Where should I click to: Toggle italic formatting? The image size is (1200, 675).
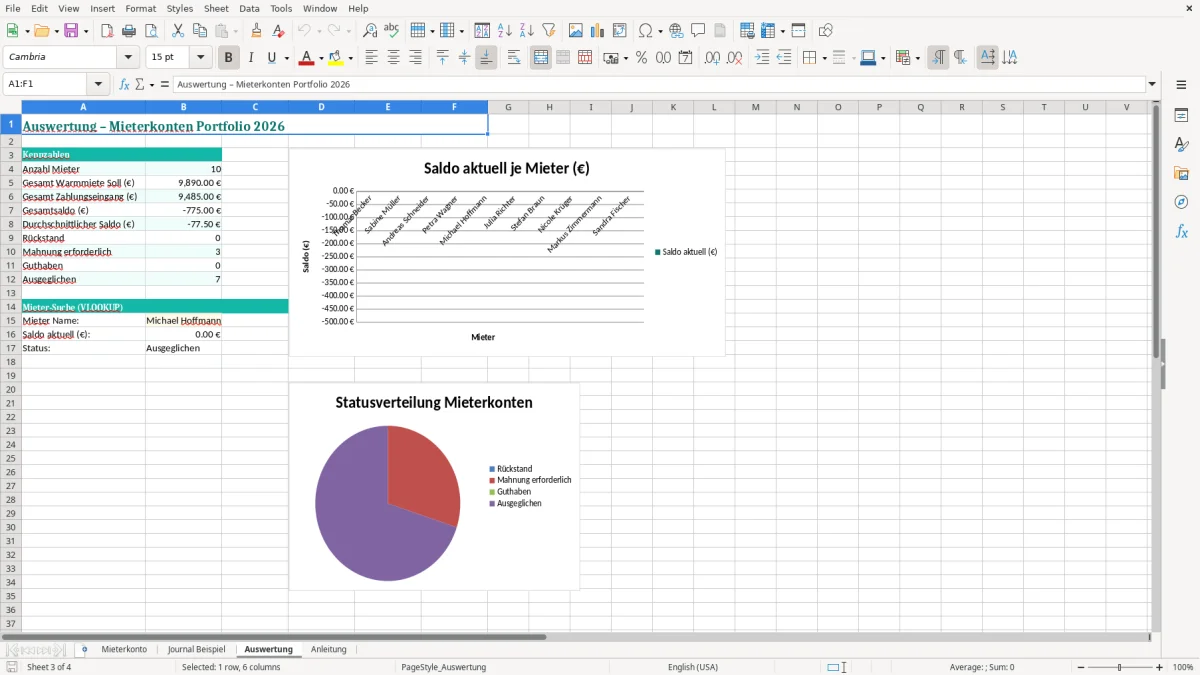tap(251, 58)
